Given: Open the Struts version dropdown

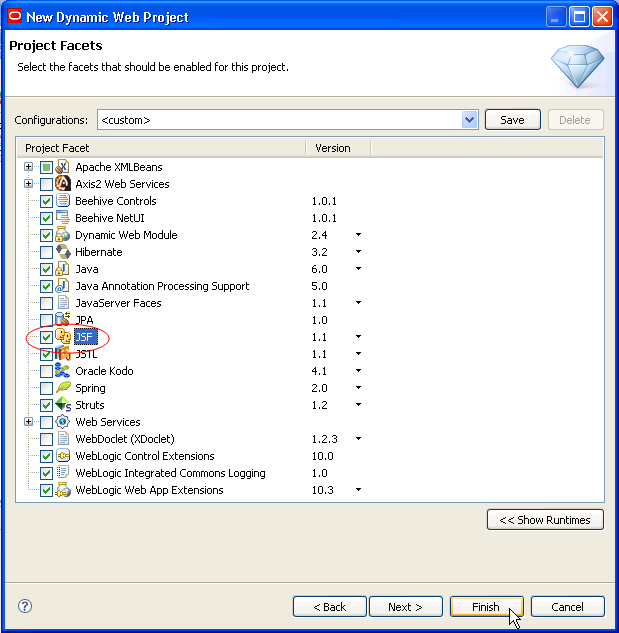Looking at the screenshot, I should tap(358, 405).
